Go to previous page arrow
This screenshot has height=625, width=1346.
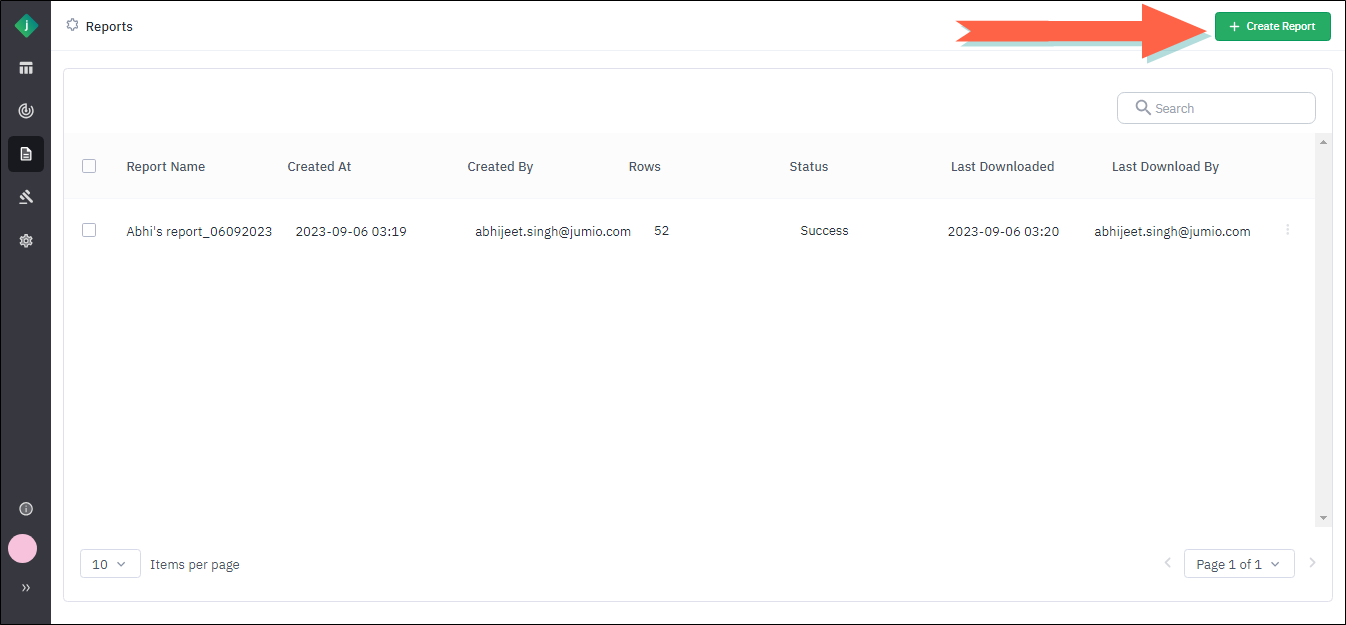pyautogui.click(x=1167, y=563)
